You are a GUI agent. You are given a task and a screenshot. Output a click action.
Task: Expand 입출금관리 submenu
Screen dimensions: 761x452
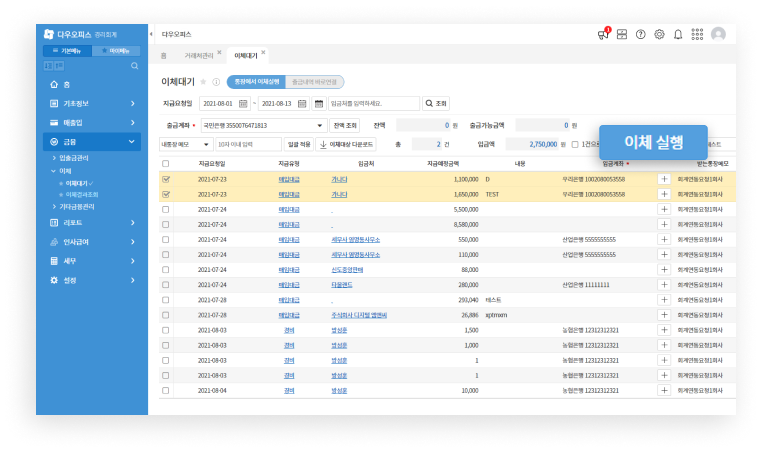(x=70, y=158)
